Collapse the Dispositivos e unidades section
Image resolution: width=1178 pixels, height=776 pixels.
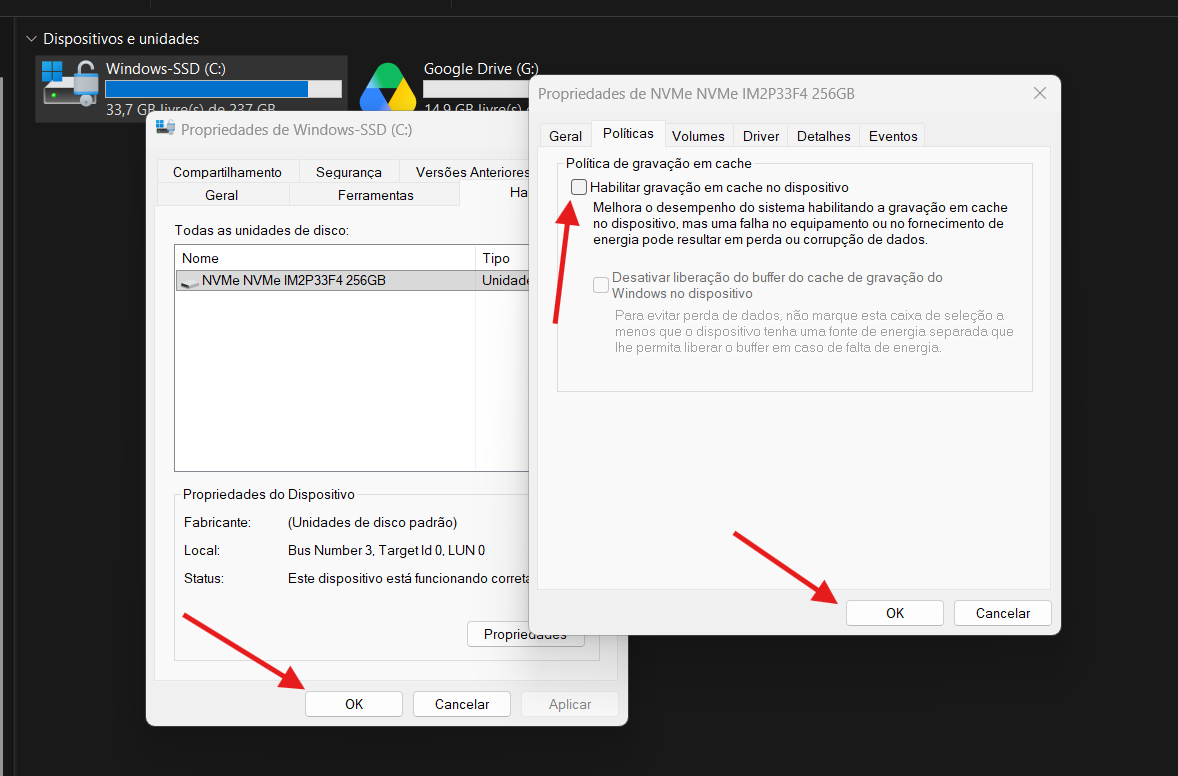click(32, 38)
